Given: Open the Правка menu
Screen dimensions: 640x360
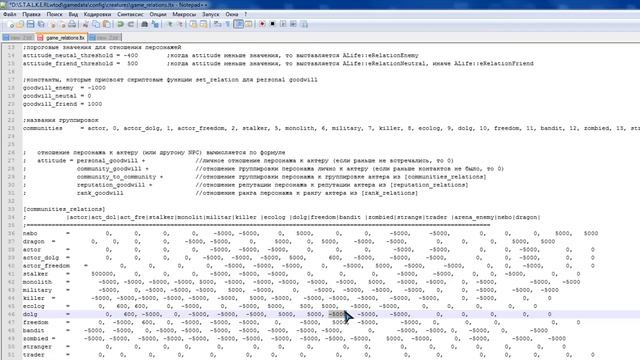Looking at the screenshot, I should point(31,14).
